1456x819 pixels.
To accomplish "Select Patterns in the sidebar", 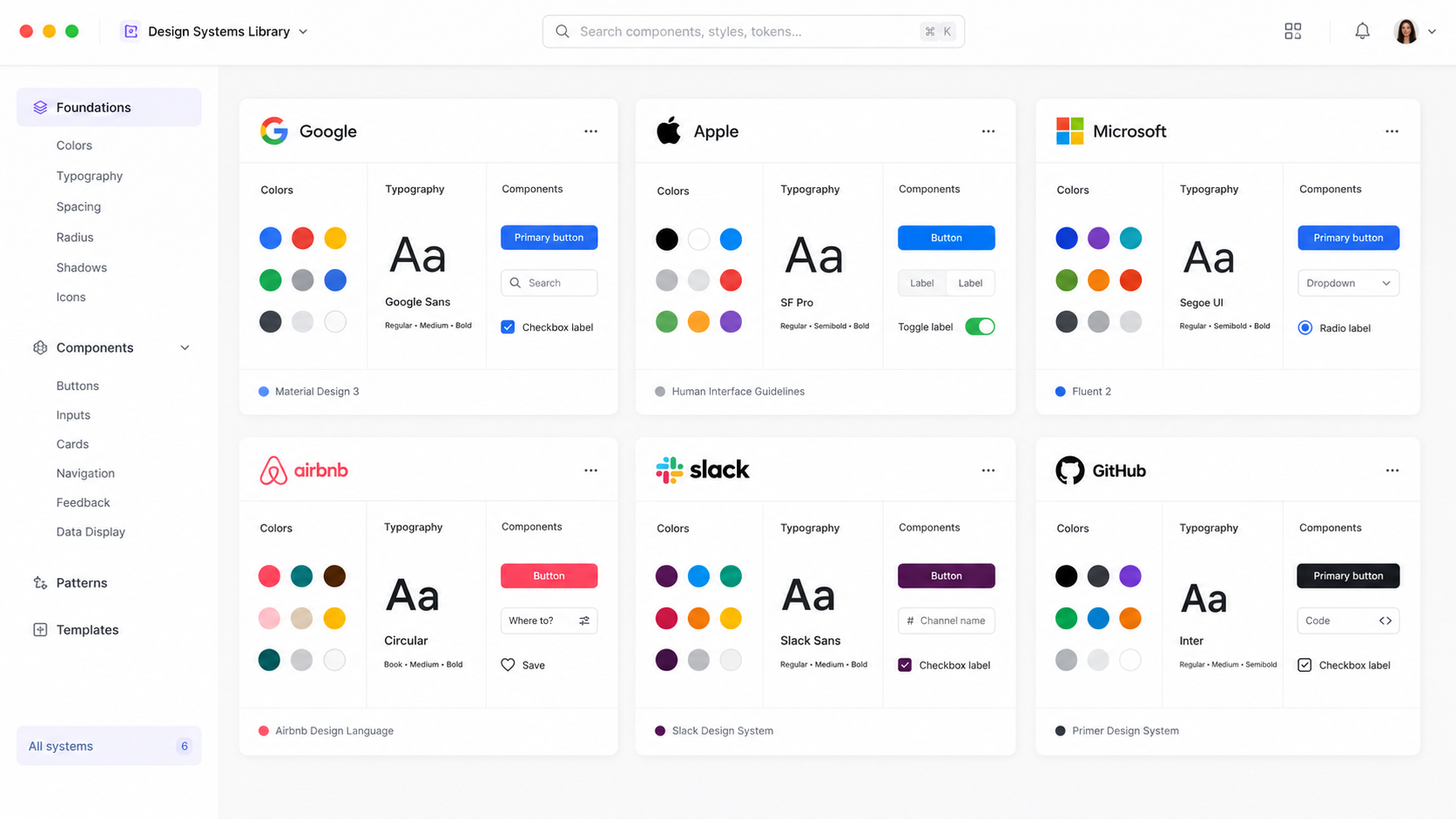I will pos(82,583).
